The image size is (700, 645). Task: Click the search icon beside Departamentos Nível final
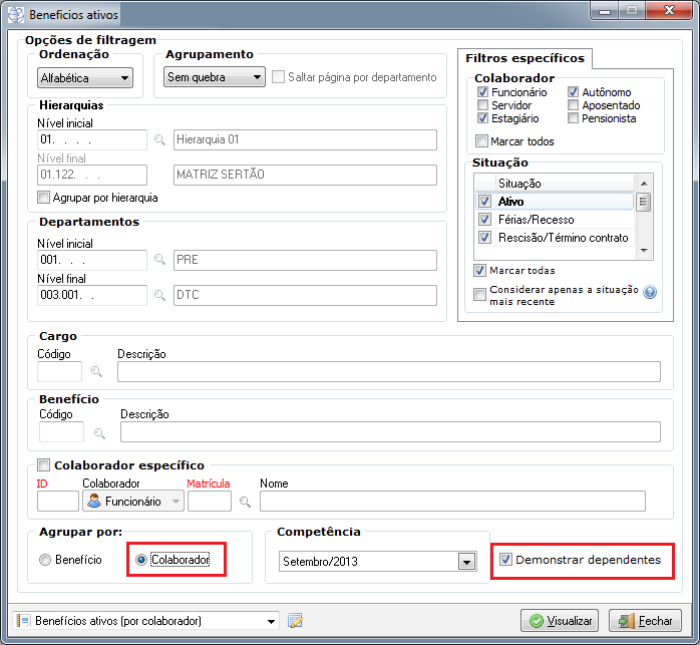click(159, 295)
